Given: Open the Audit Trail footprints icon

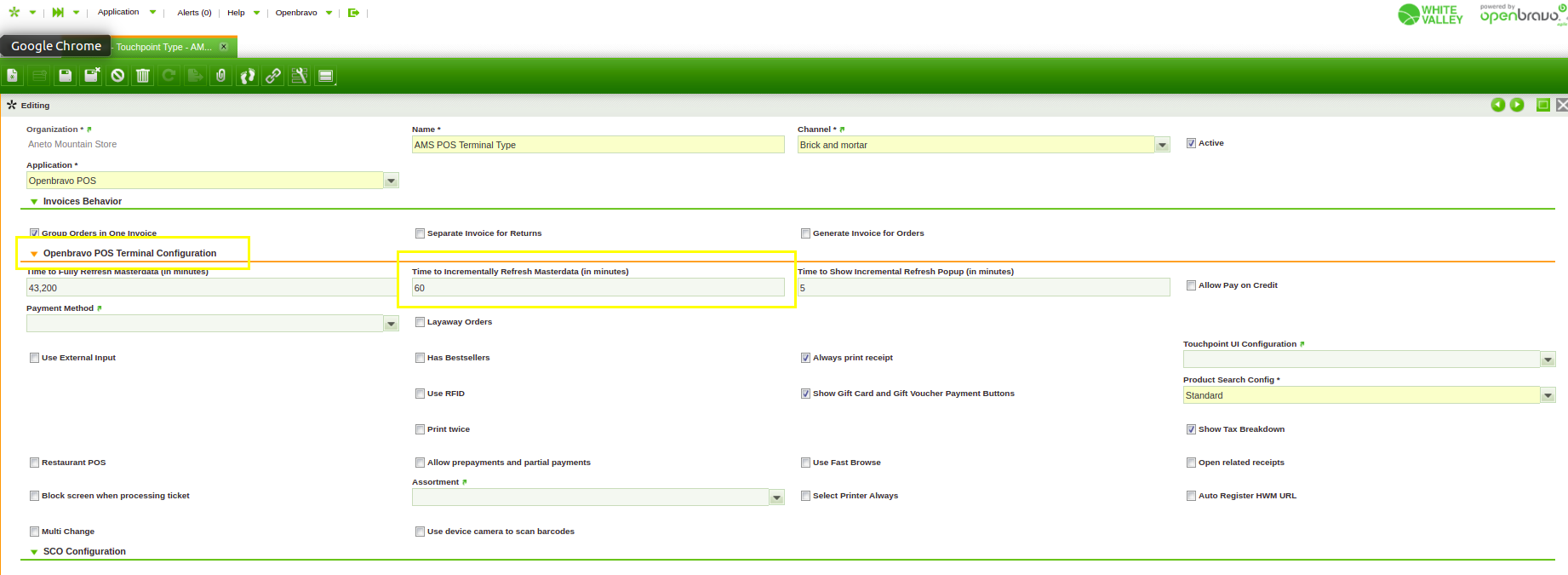Looking at the screenshot, I should [x=247, y=76].
